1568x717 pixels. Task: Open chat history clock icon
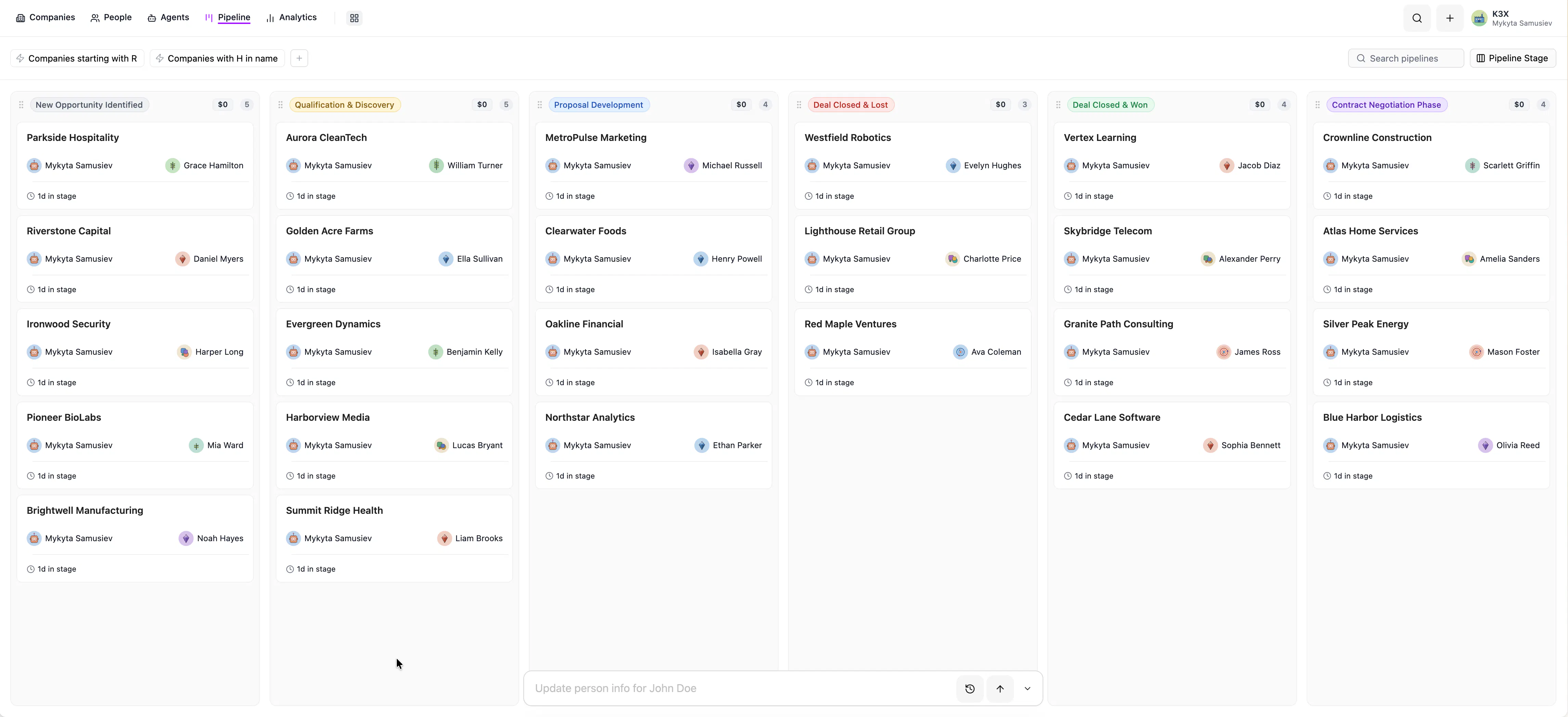point(970,688)
